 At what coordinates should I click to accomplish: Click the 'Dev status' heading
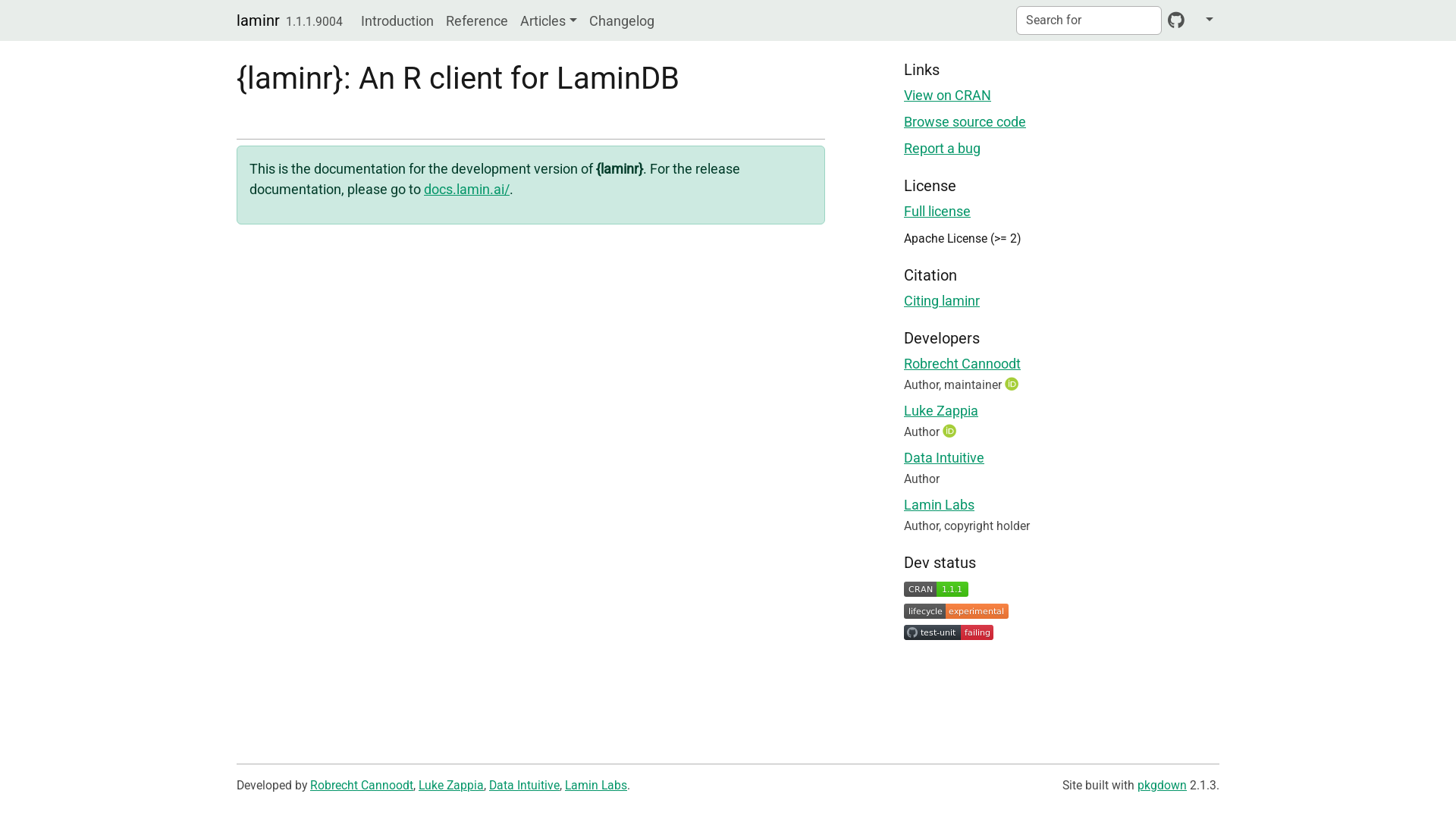(940, 563)
